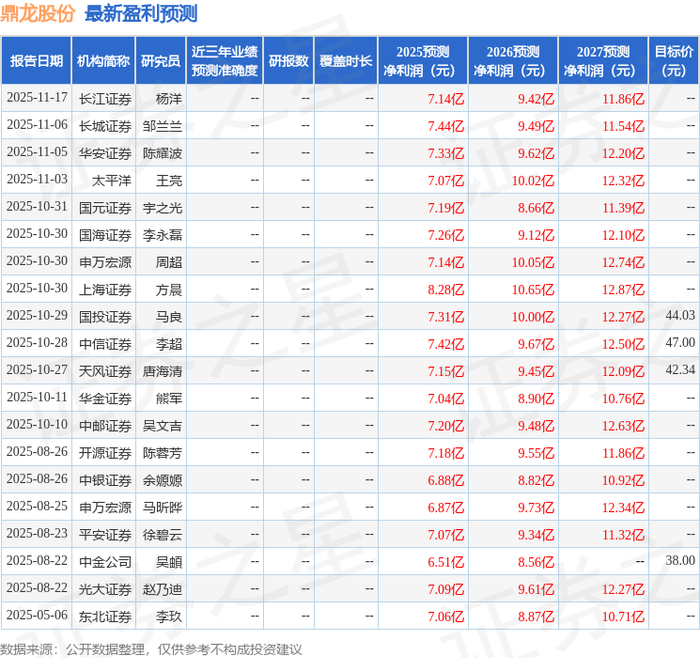Click 东北证券 institution cell
The height and width of the screenshot is (658, 700).
(105, 616)
